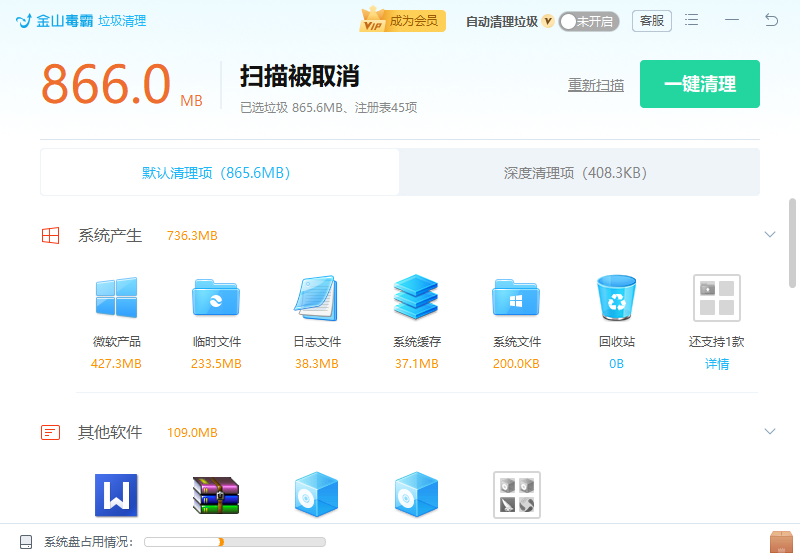This screenshot has height=560, width=800.
Task: Open the 详情 details link
Action: (x=717, y=364)
